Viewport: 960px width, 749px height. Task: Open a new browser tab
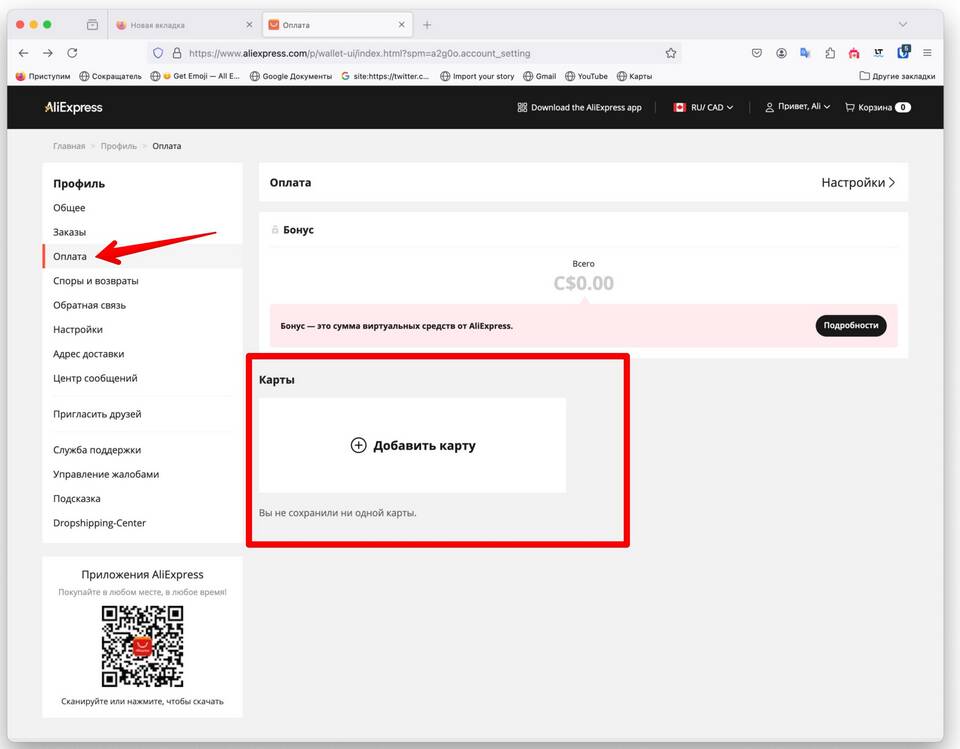coord(427,25)
